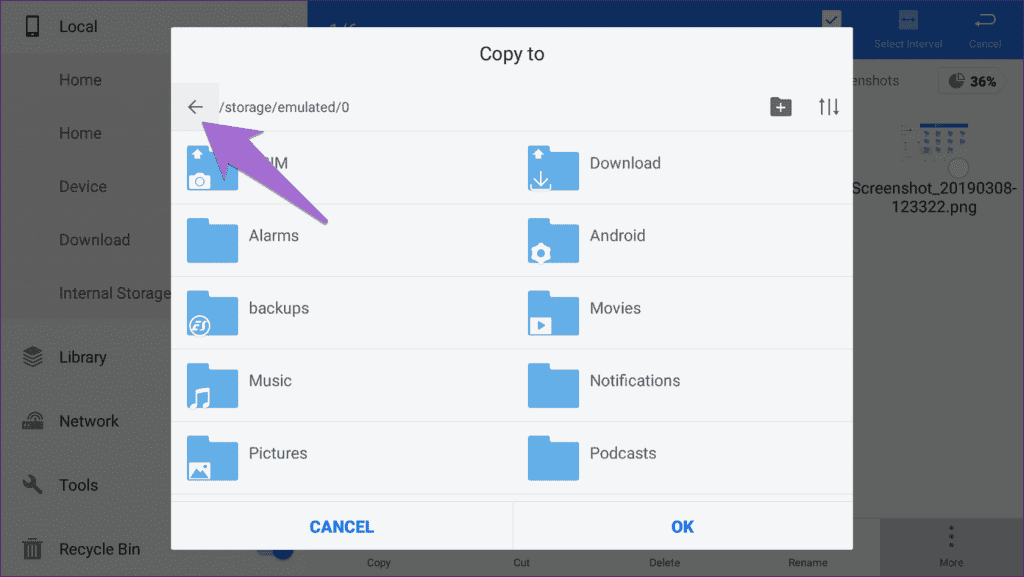The height and width of the screenshot is (577, 1024).
Task: Click the Local phone icon
Action: pos(32,26)
